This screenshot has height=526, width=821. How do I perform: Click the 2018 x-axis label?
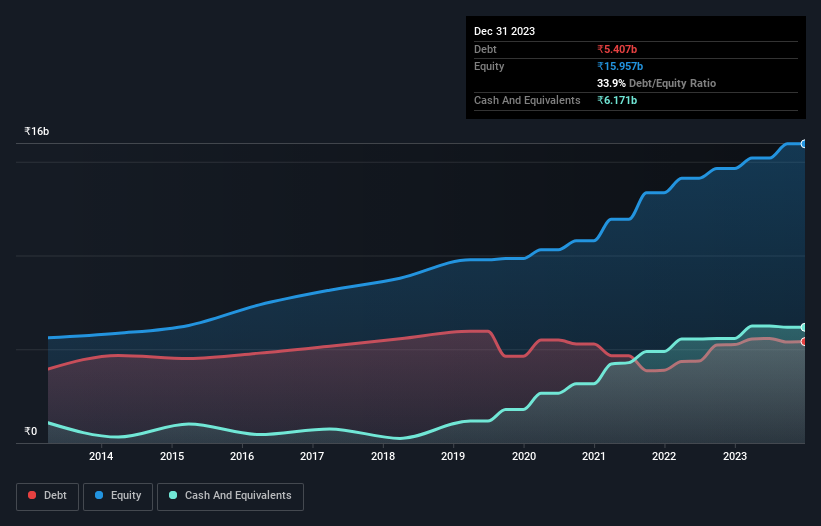pos(383,456)
